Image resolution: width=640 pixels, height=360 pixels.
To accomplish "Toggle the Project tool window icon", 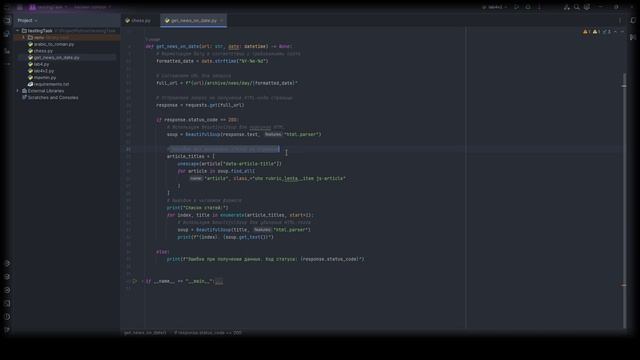I will coord(7,20).
